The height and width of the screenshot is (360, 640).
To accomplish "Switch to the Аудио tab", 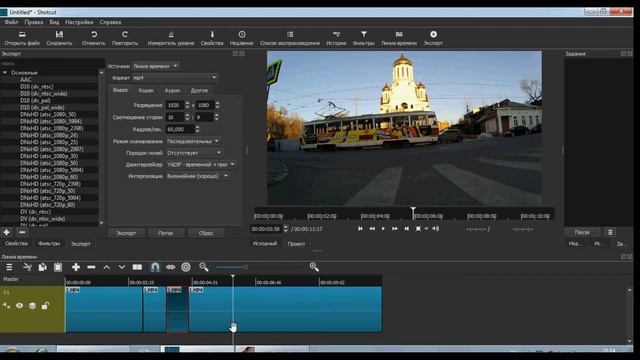I will click(172, 91).
